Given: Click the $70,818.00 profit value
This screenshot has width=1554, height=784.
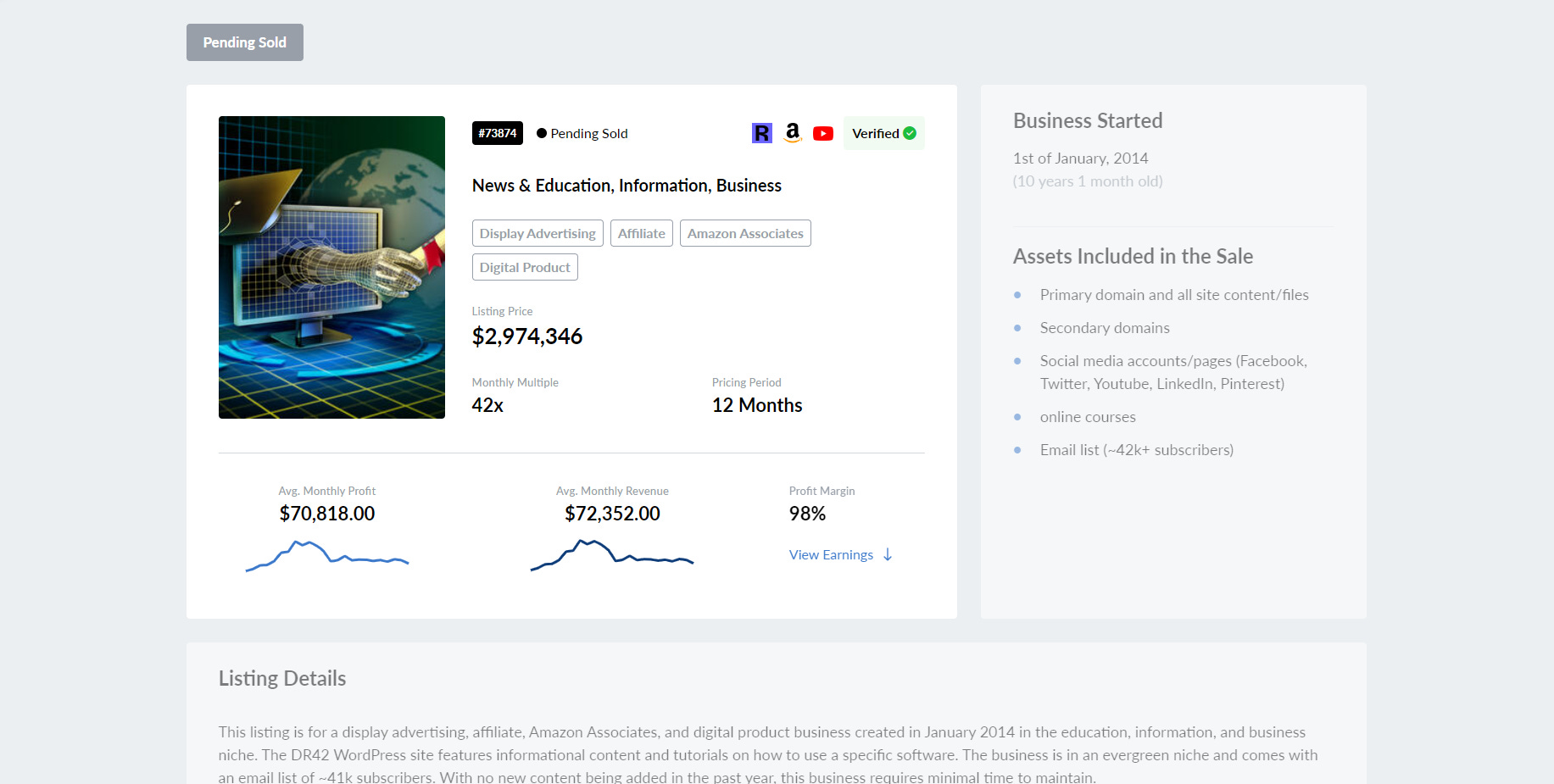Looking at the screenshot, I should [x=327, y=514].
